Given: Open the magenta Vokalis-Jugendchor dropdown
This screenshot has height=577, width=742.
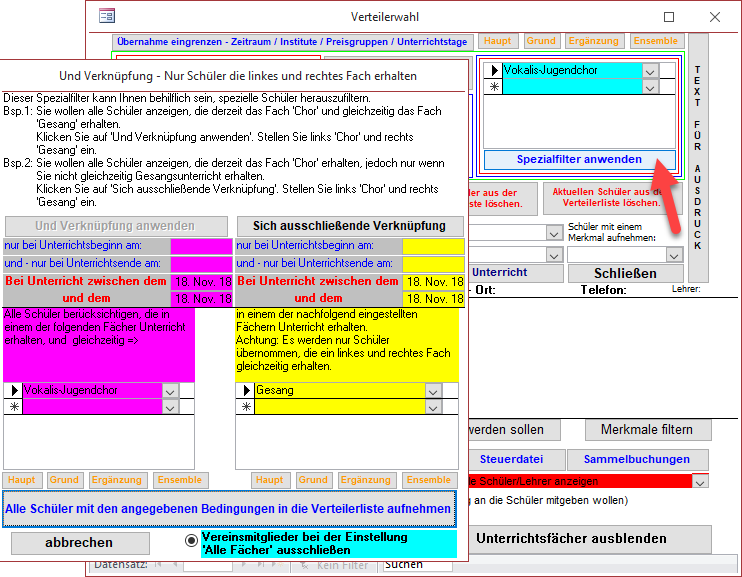Looking at the screenshot, I should (169, 391).
